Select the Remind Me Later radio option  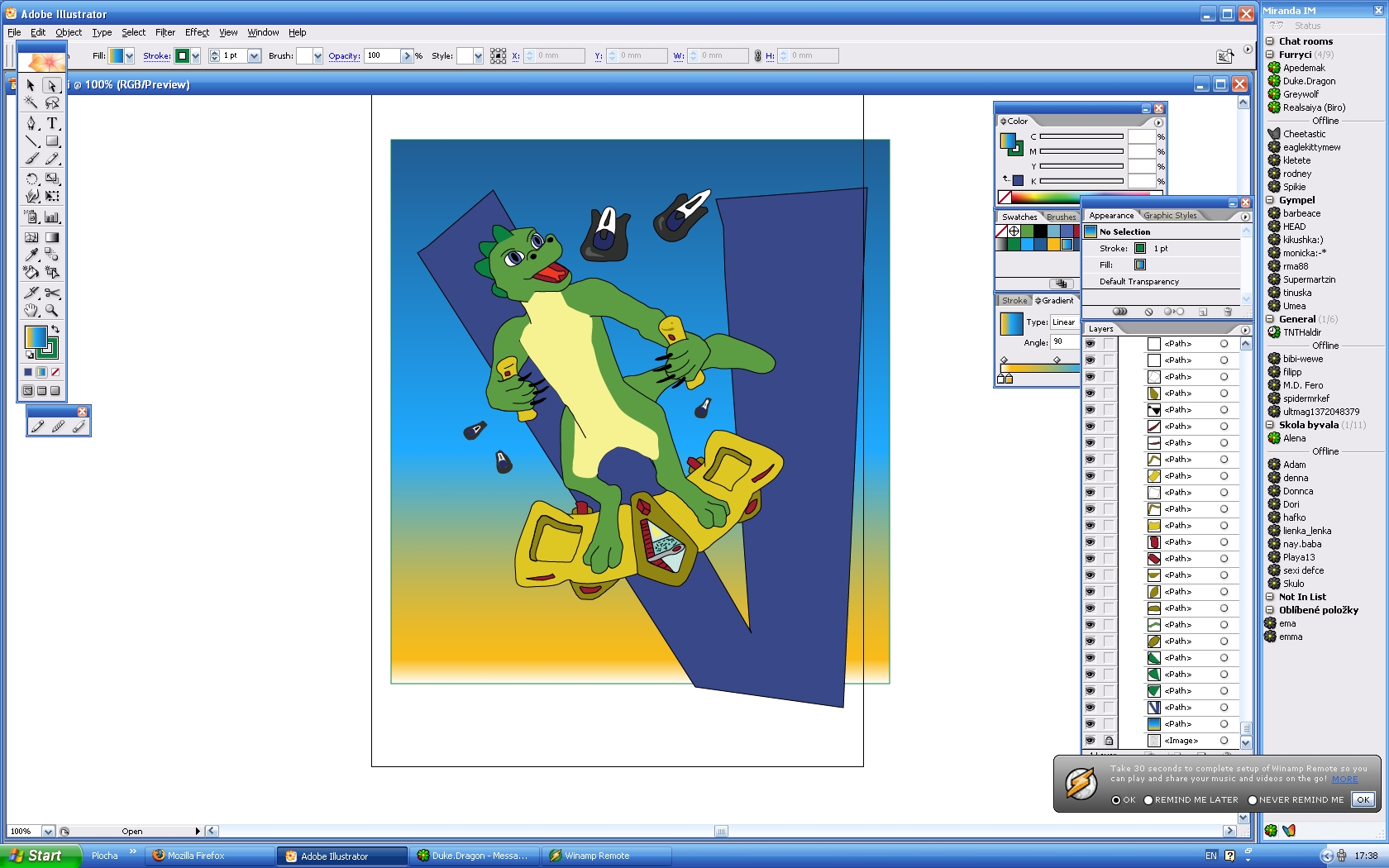[x=1148, y=800]
